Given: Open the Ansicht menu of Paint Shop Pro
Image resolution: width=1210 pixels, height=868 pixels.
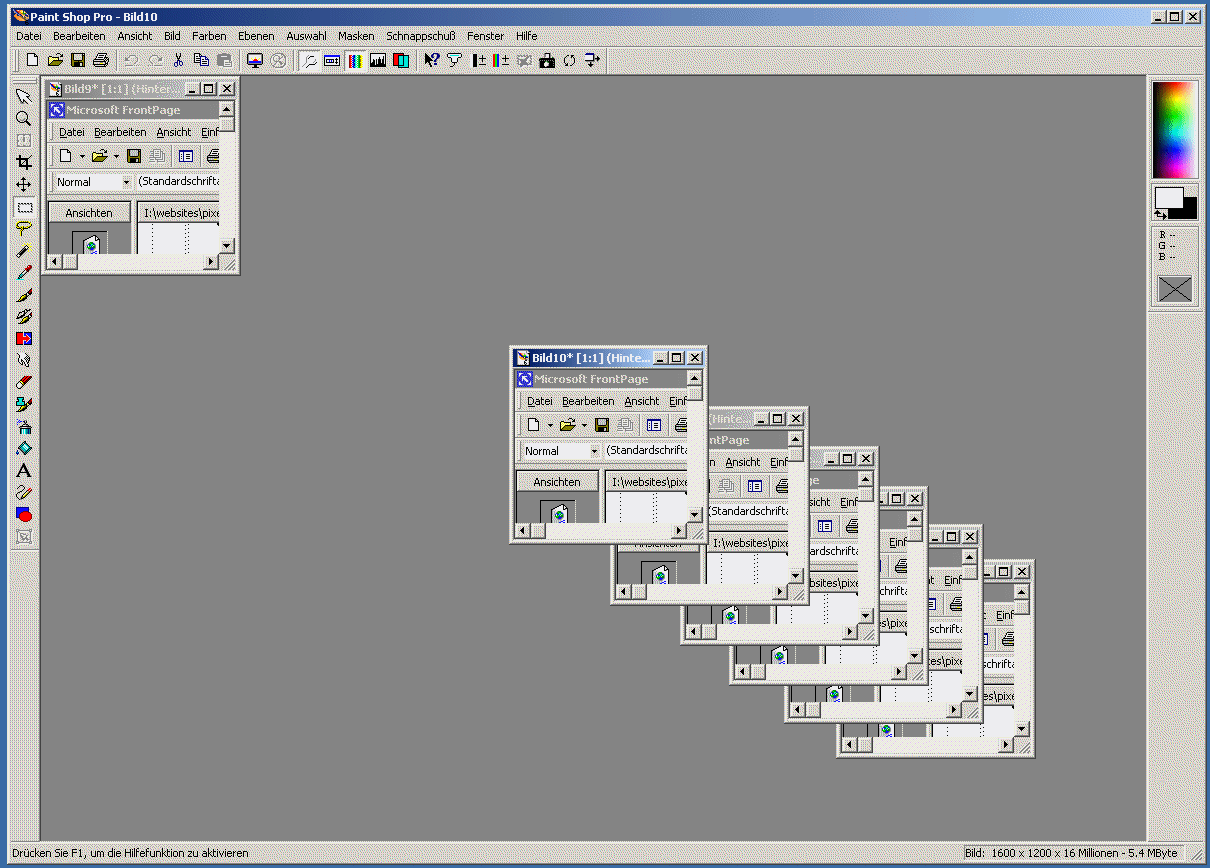Looking at the screenshot, I should 135,36.
